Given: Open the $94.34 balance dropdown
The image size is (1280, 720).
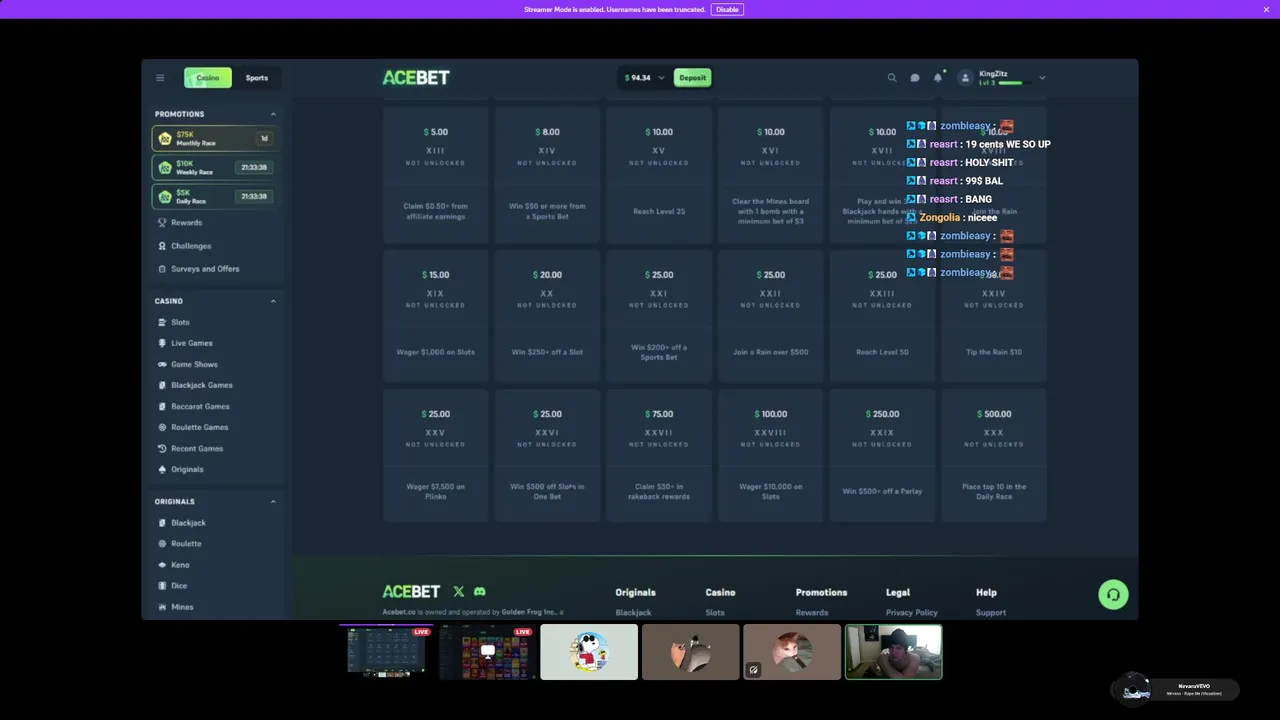Looking at the screenshot, I should coord(644,78).
